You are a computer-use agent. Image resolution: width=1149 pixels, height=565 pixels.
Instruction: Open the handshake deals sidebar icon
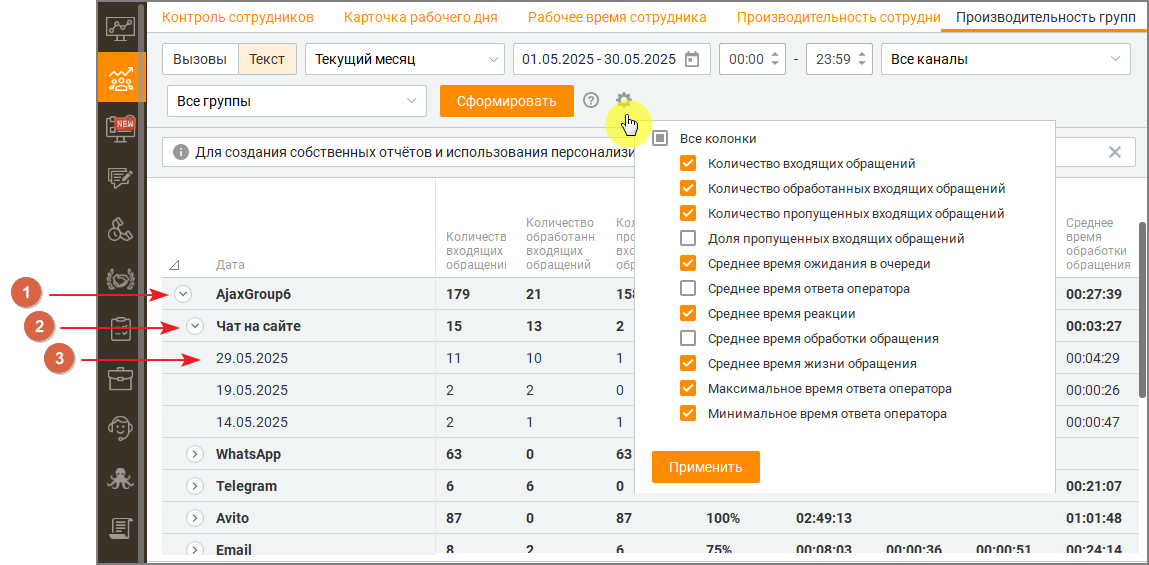pos(121,278)
